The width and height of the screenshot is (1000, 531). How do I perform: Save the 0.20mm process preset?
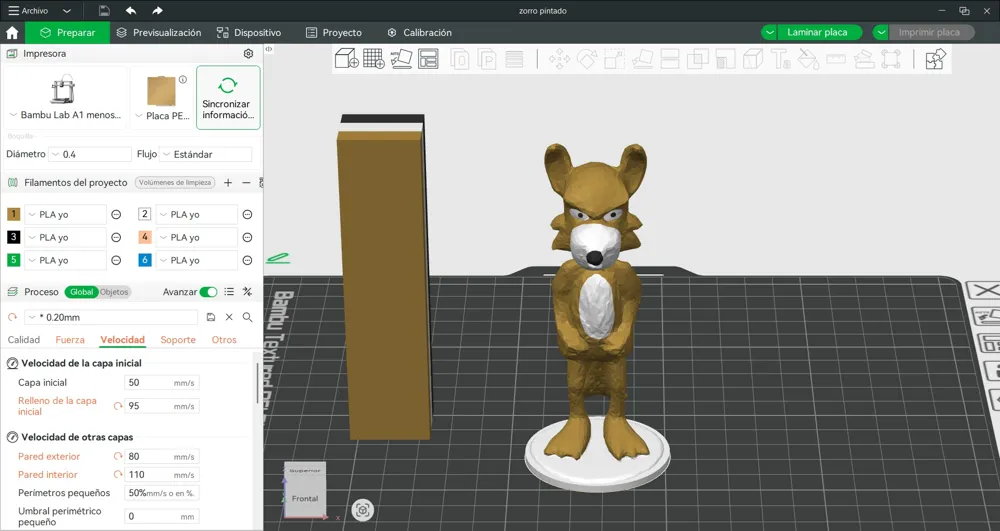(211, 317)
